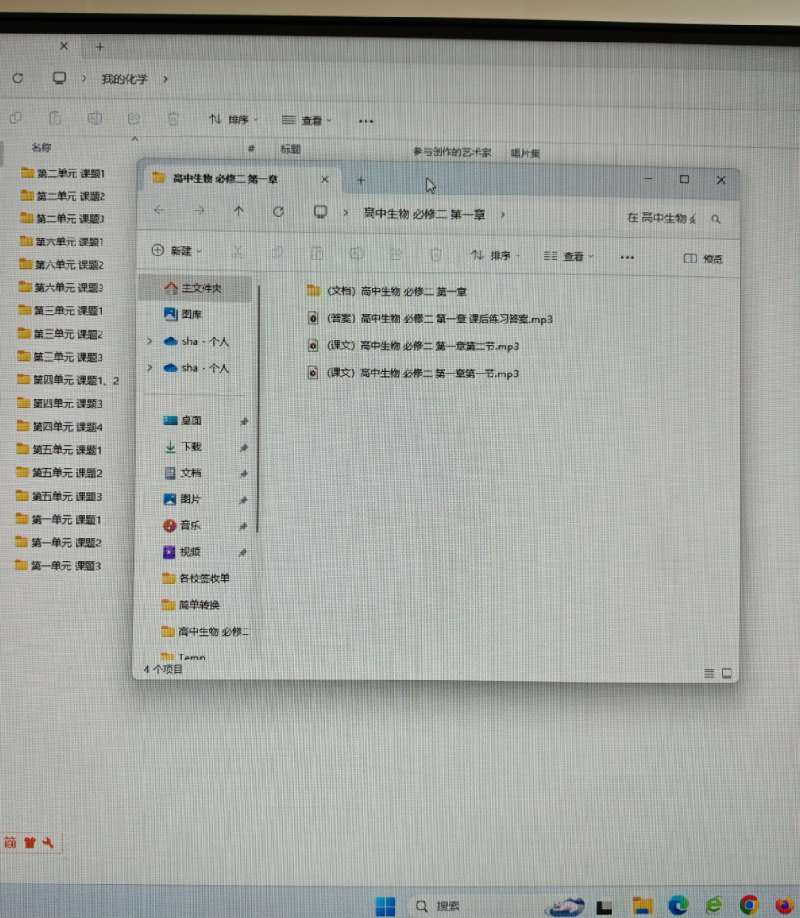Screen dimensions: 800x918
Task: Open 视频 quick access item
Action: pos(182,552)
